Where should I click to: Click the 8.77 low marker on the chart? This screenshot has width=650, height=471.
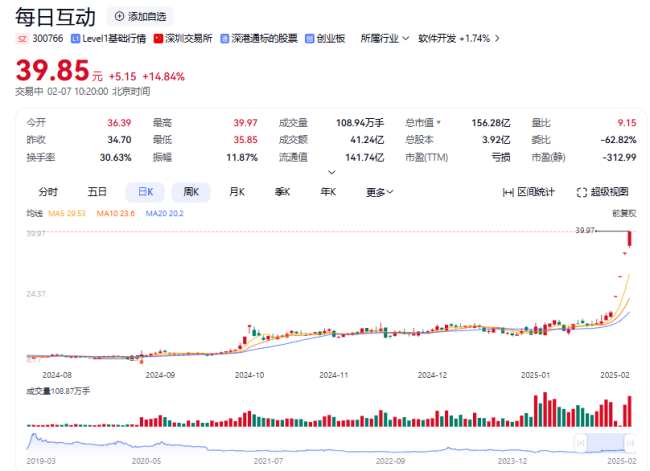pyautogui.click(x=134, y=358)
